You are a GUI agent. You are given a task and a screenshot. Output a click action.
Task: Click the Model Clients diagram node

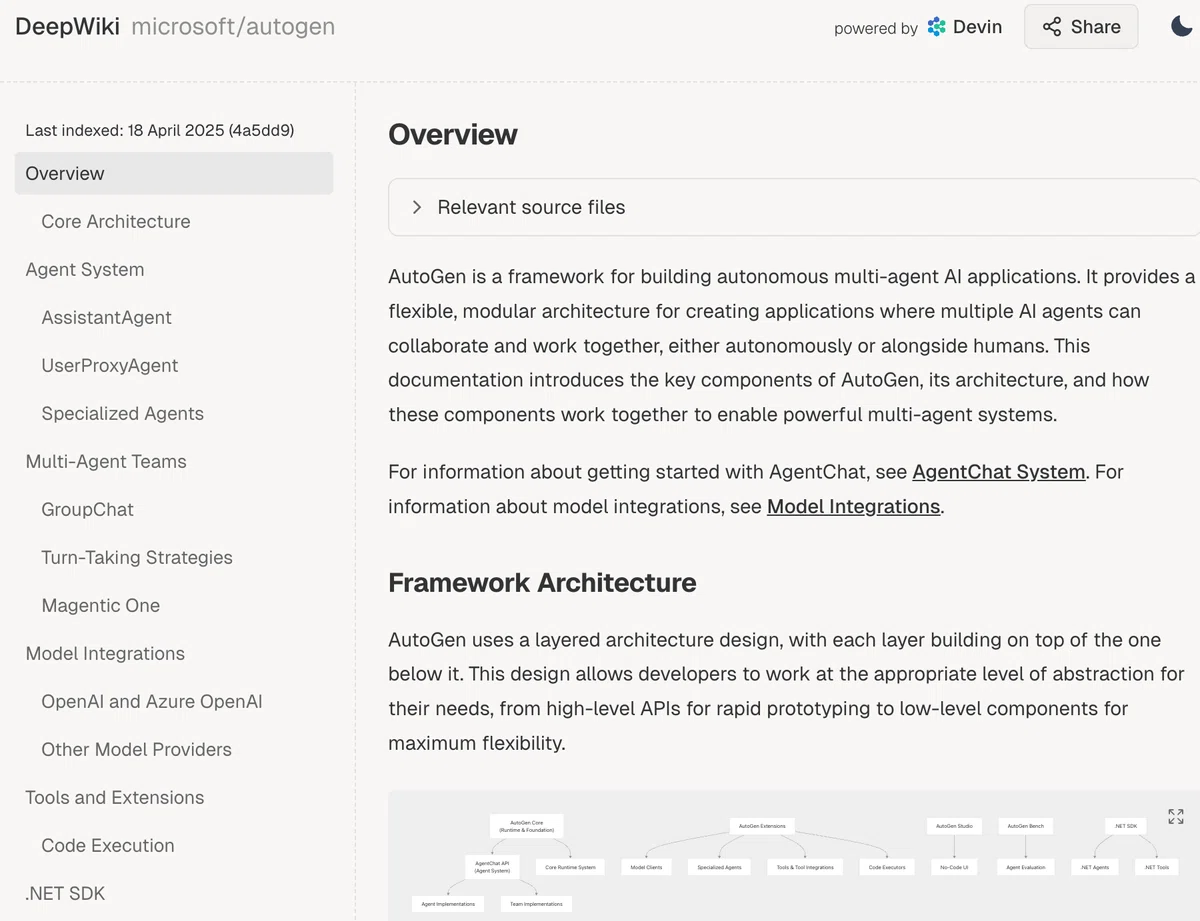tap(647, 867)
